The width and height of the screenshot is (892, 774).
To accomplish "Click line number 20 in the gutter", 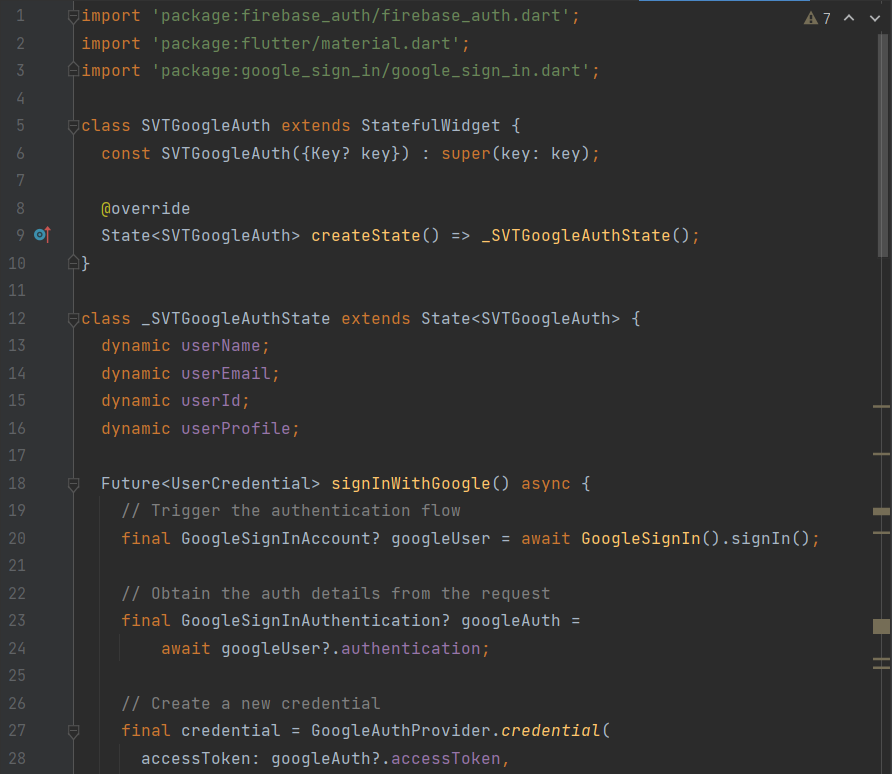I will pos(17,538).
